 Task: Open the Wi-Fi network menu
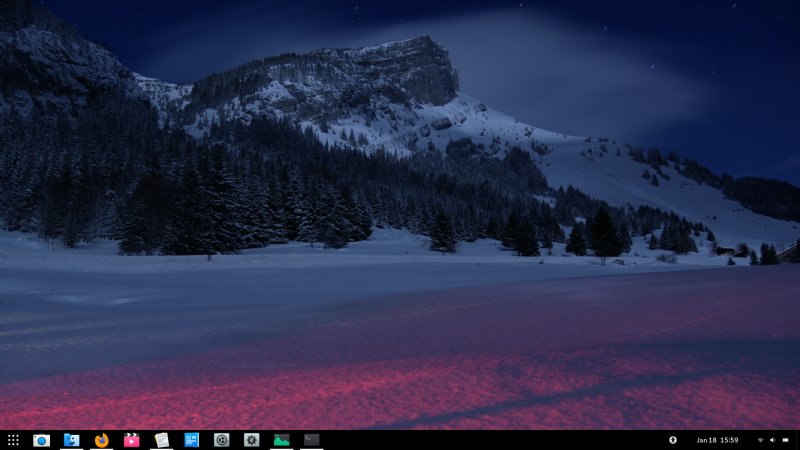pyautogui.click(x=760, y=440)
